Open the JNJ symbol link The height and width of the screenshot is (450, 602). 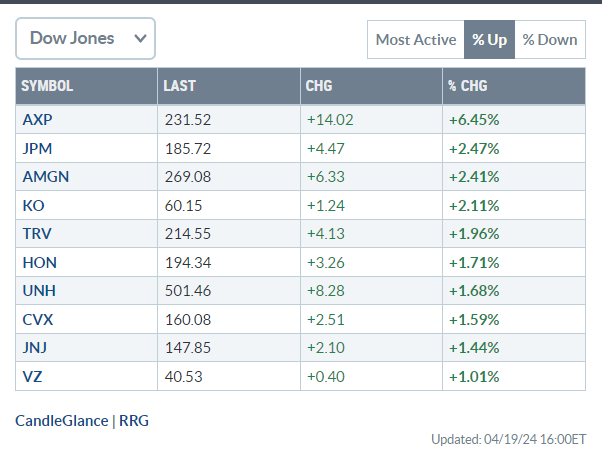tap(34, 348)
